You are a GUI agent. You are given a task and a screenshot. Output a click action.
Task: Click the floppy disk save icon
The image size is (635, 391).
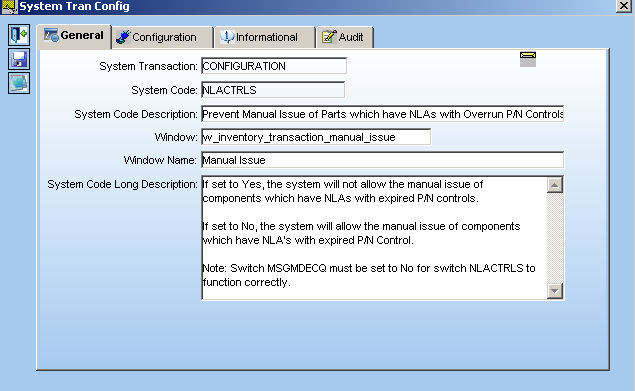point(19,59)
